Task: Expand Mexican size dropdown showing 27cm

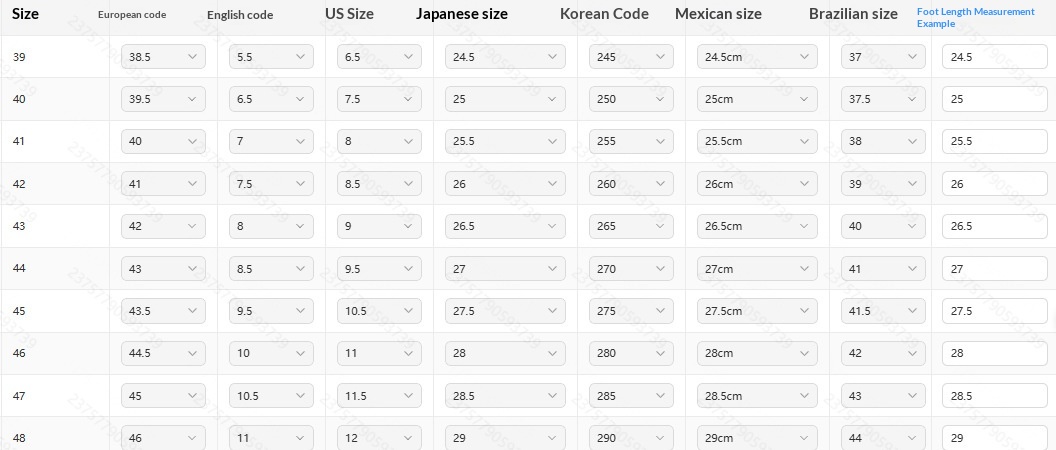Action: tap(757, 269)
